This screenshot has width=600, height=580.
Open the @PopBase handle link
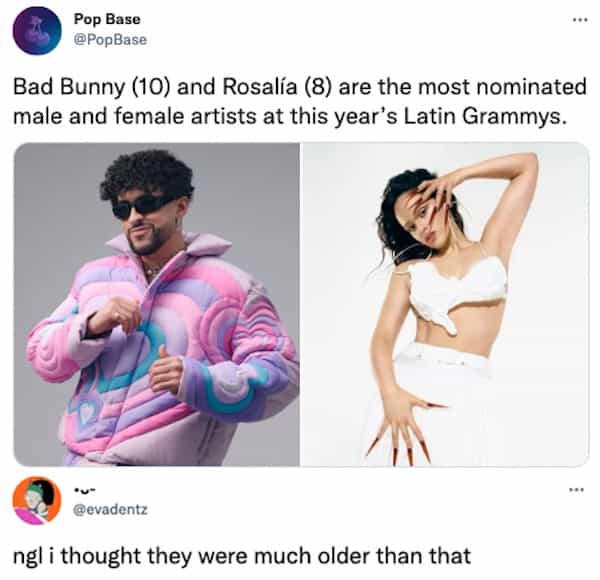click(x=110, y=40)
